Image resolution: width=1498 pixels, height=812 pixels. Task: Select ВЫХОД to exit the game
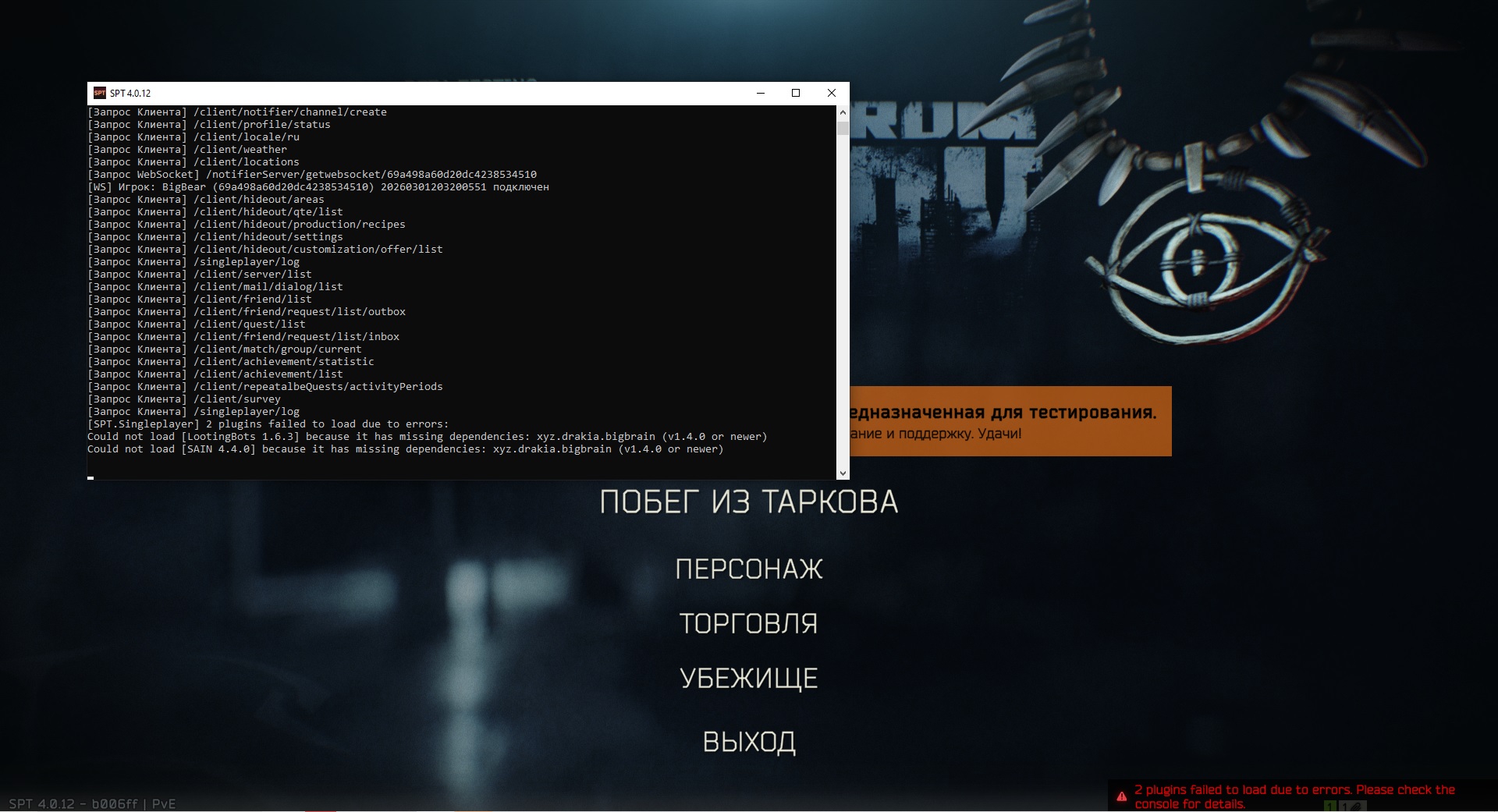tap(749, 741)
